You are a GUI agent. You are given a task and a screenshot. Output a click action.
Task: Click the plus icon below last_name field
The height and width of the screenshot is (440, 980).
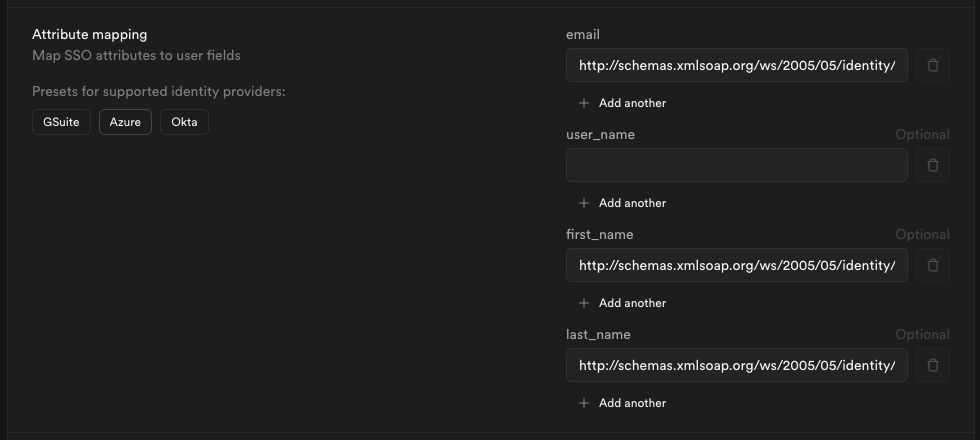click(x=584, y=403)
